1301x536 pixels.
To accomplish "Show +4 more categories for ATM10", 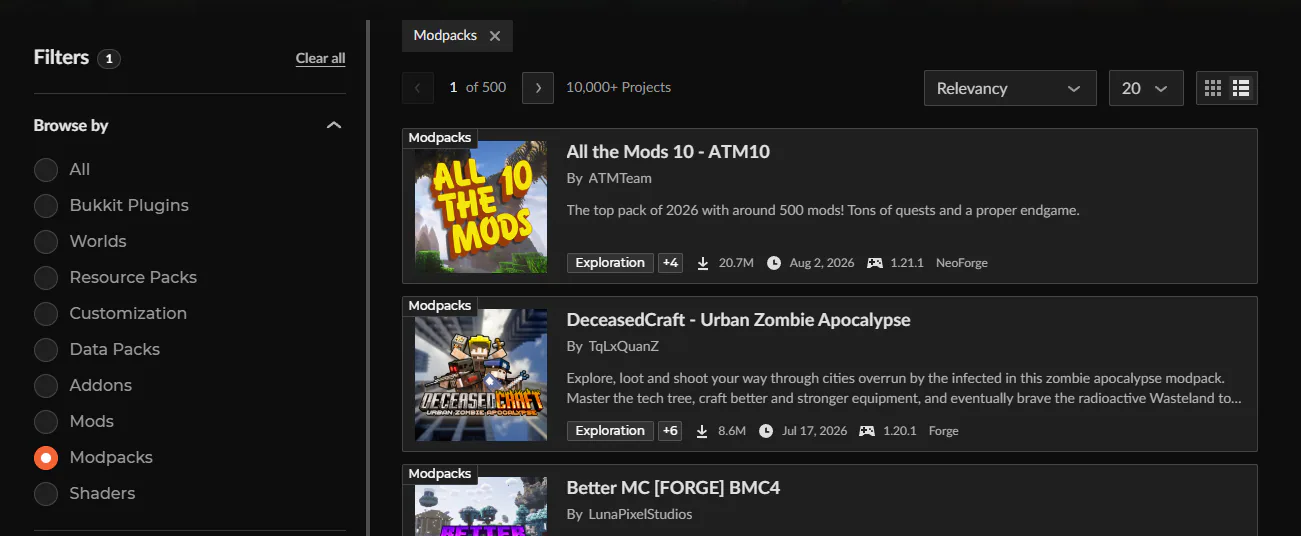I will coord(670,263).
